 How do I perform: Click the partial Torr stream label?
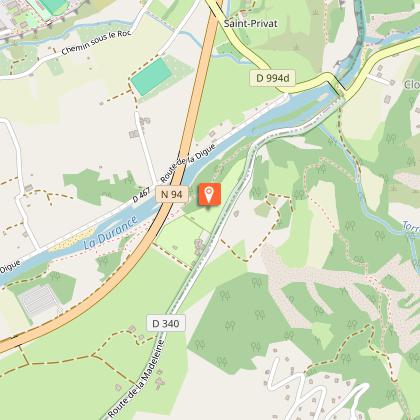pos(411,226)
